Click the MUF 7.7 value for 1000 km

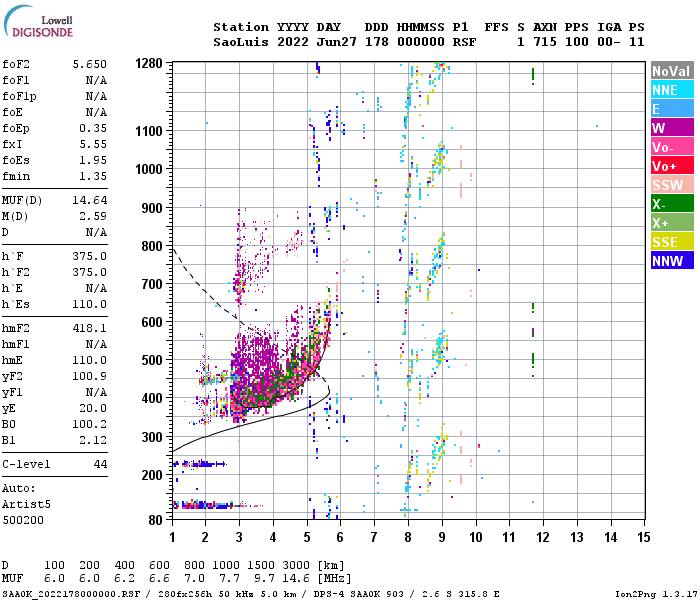click(229, 579)
